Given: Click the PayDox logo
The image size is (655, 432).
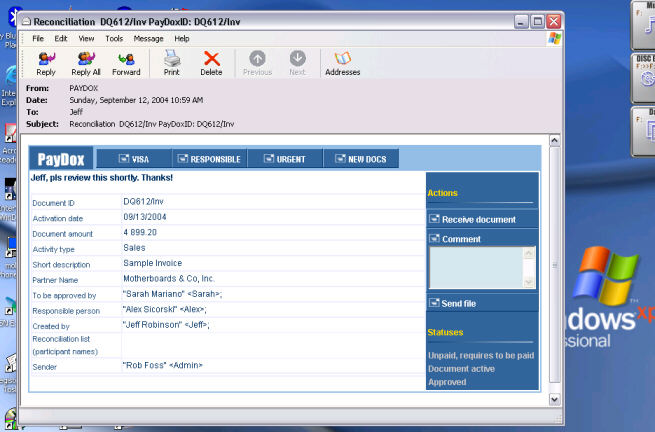Looking at the screenshot, I should (x=61, y=159).
